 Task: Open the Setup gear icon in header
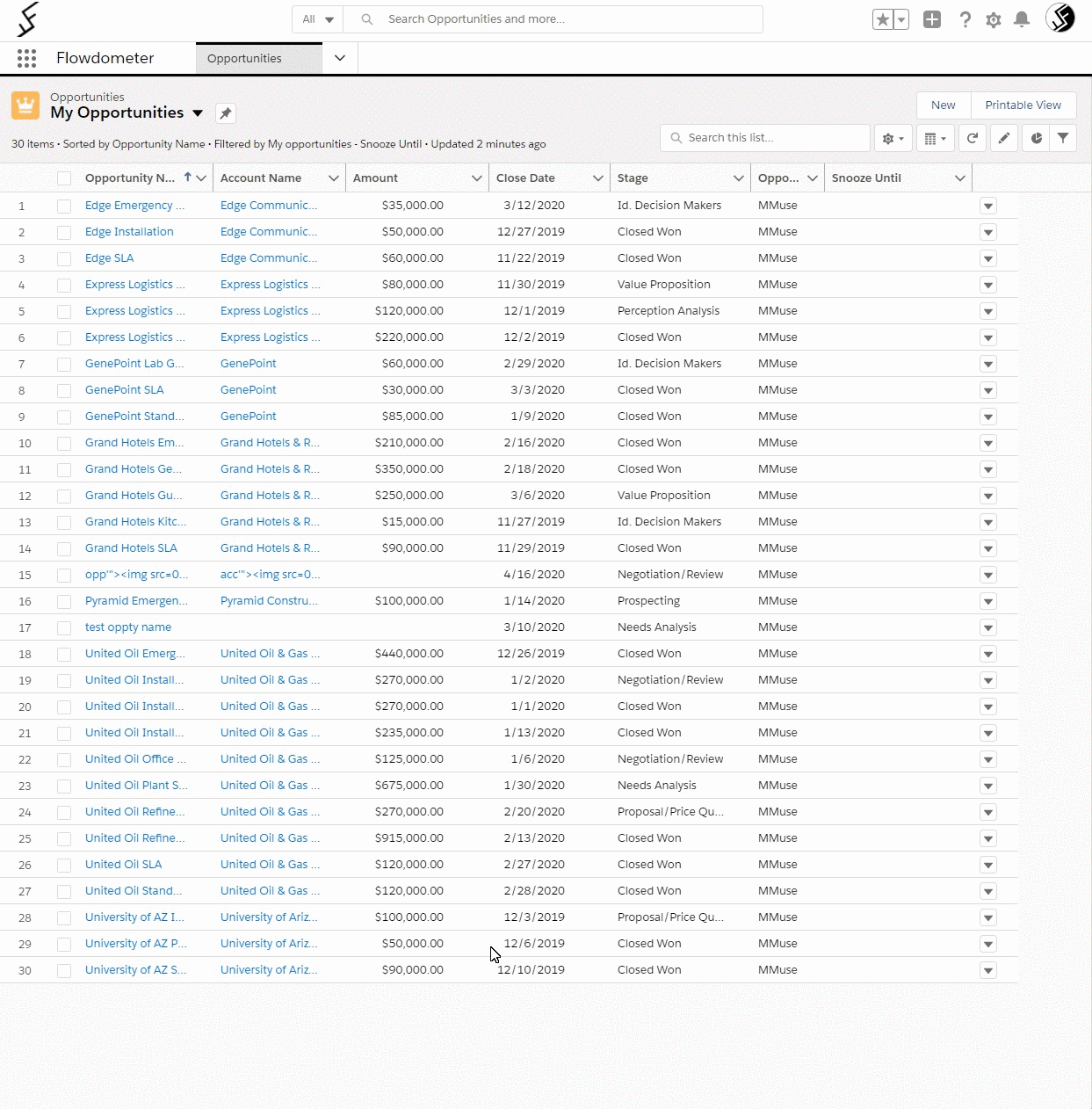(x=994, y=19)
